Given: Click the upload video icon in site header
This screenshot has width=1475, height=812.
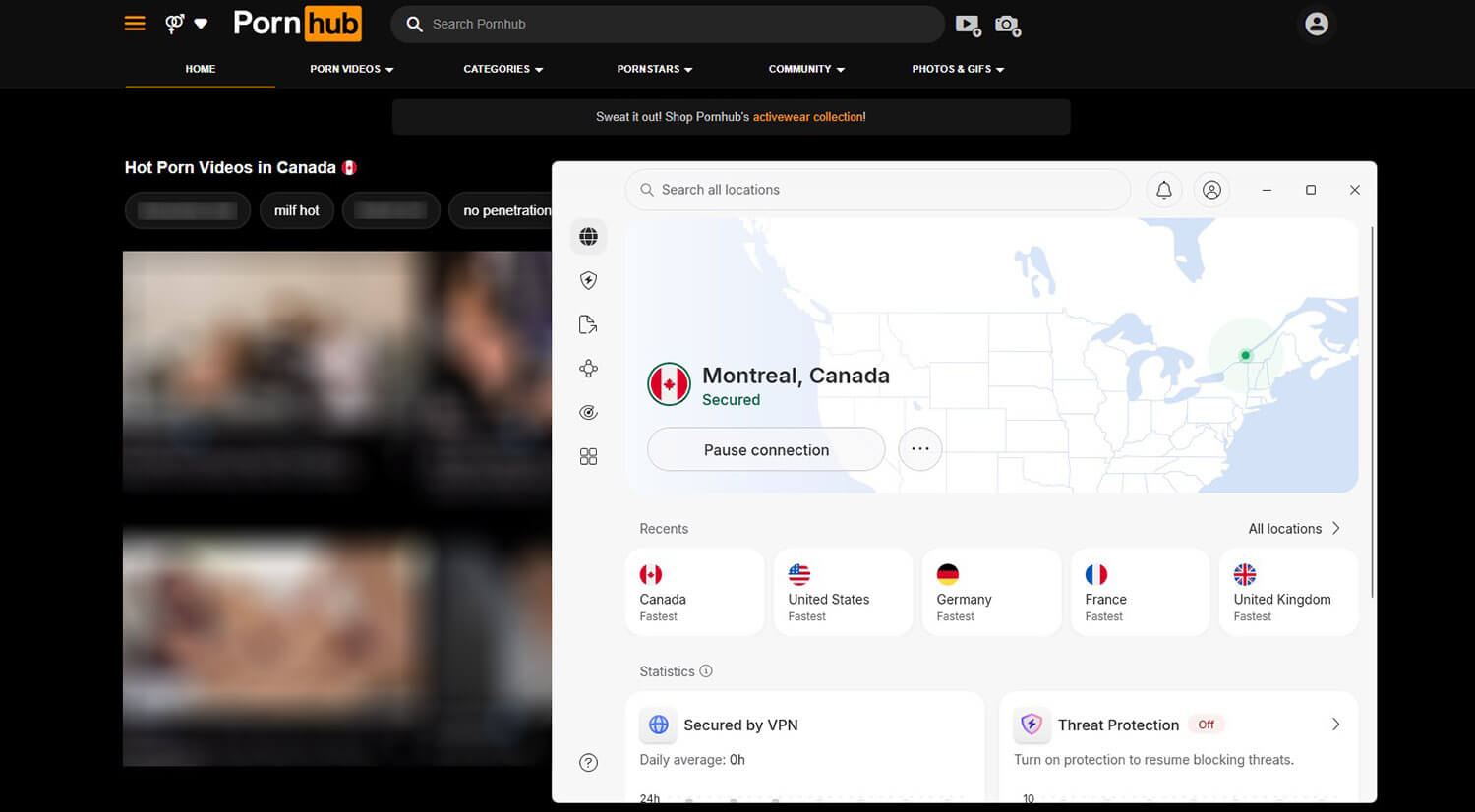Looking at the screenshot, I should [968, 25].
